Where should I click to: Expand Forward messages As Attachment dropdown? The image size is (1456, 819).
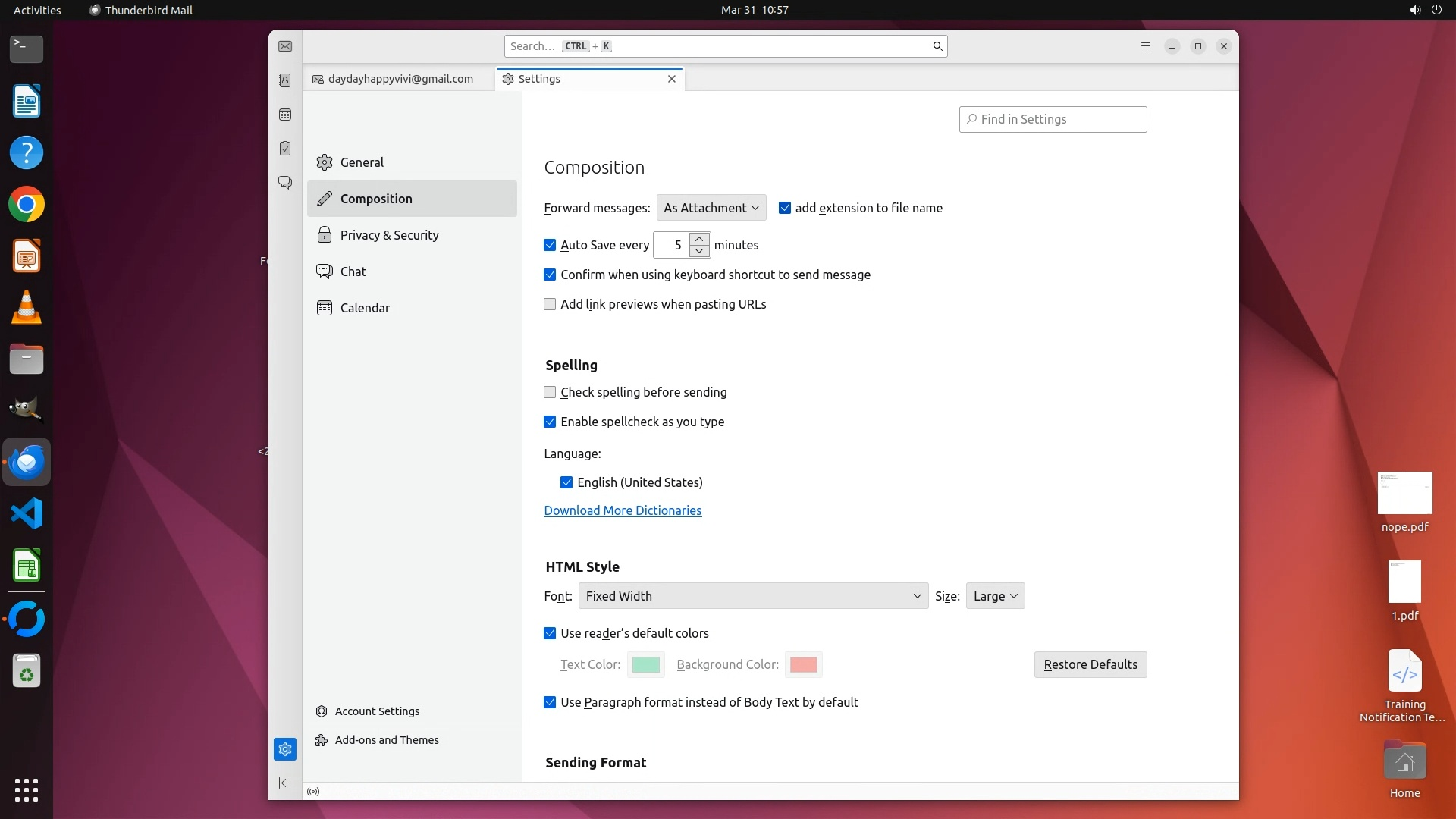pos(711,208)
